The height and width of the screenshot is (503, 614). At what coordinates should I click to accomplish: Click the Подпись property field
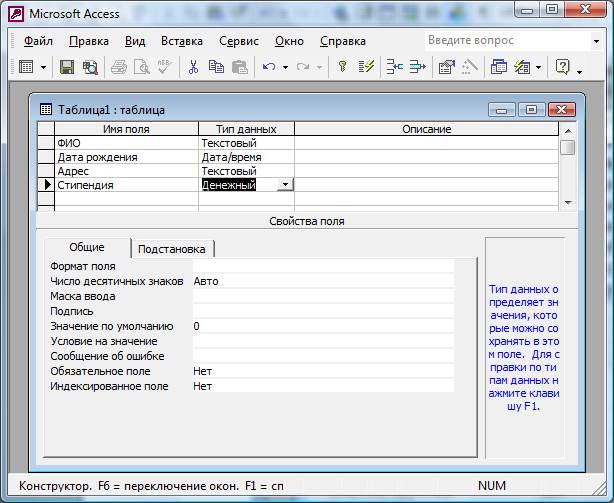(323, 311)
